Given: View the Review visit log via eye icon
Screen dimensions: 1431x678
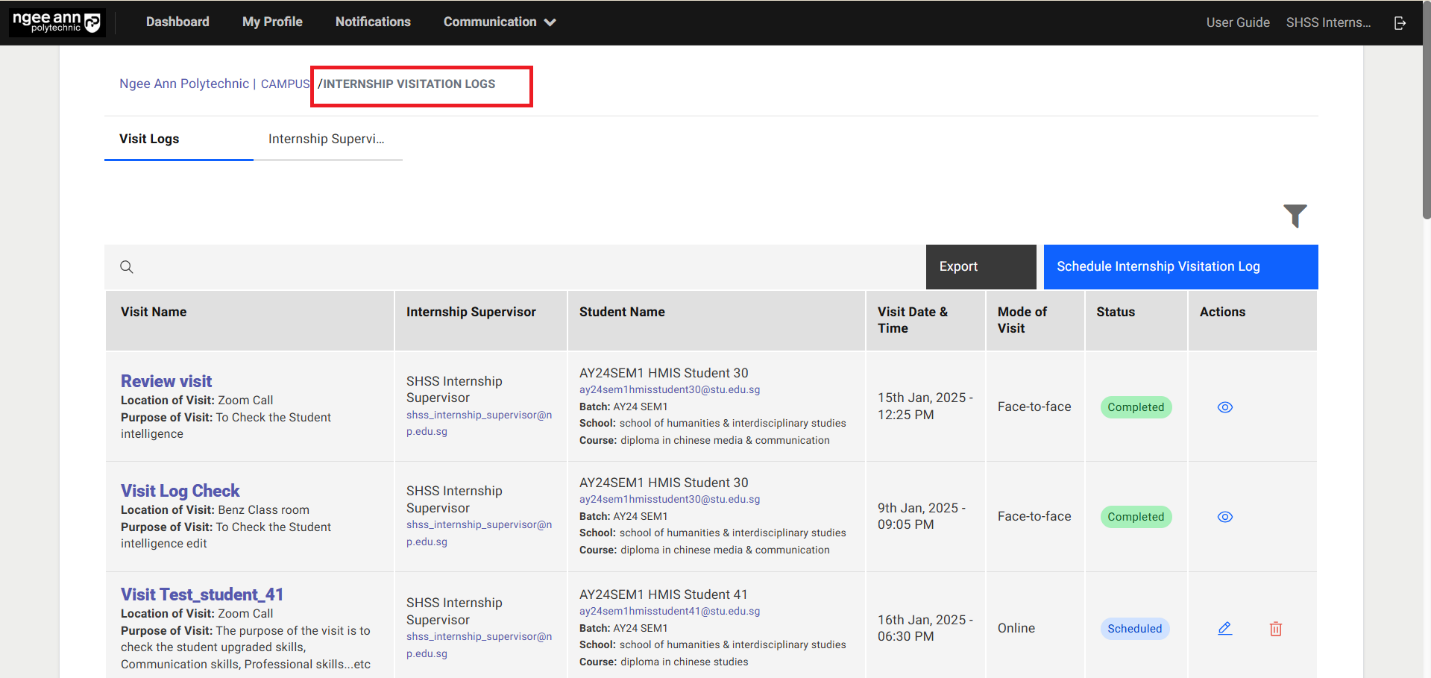Looking at the screenshot, I should 1225,407.
